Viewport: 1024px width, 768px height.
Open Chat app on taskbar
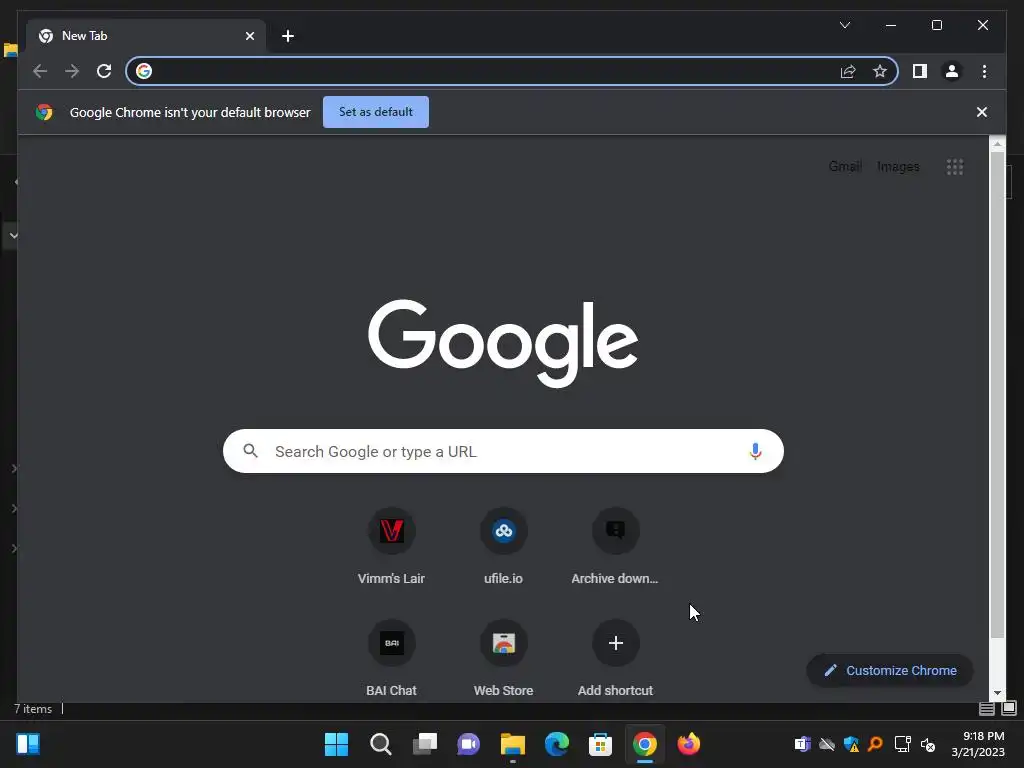point(468,744)
